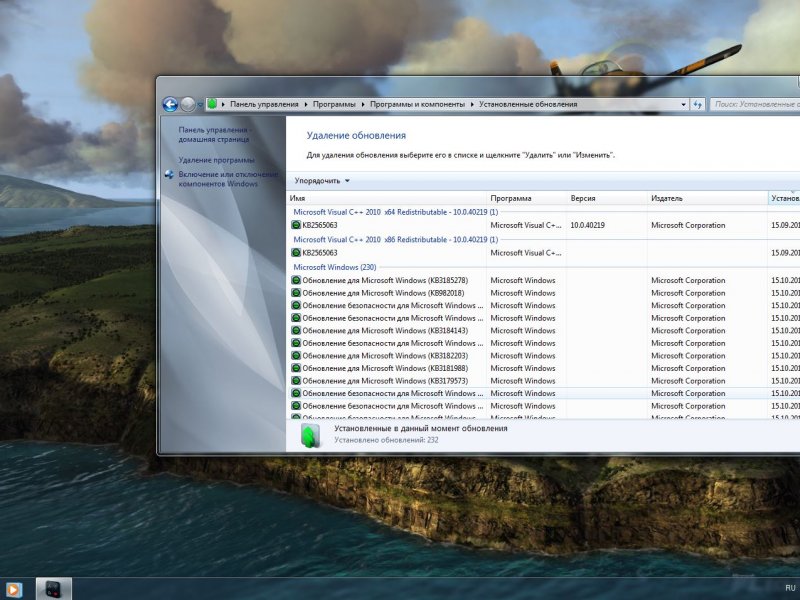
Task: Click the green icon in address bar
Action: (x=212, y=104)
